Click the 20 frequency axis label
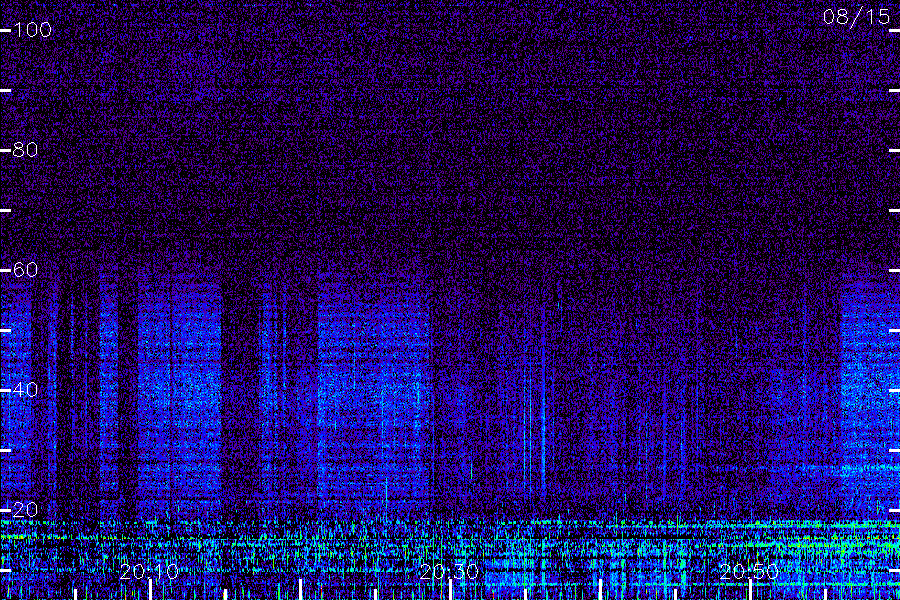 pyautogui.click(x=25, y=510)
